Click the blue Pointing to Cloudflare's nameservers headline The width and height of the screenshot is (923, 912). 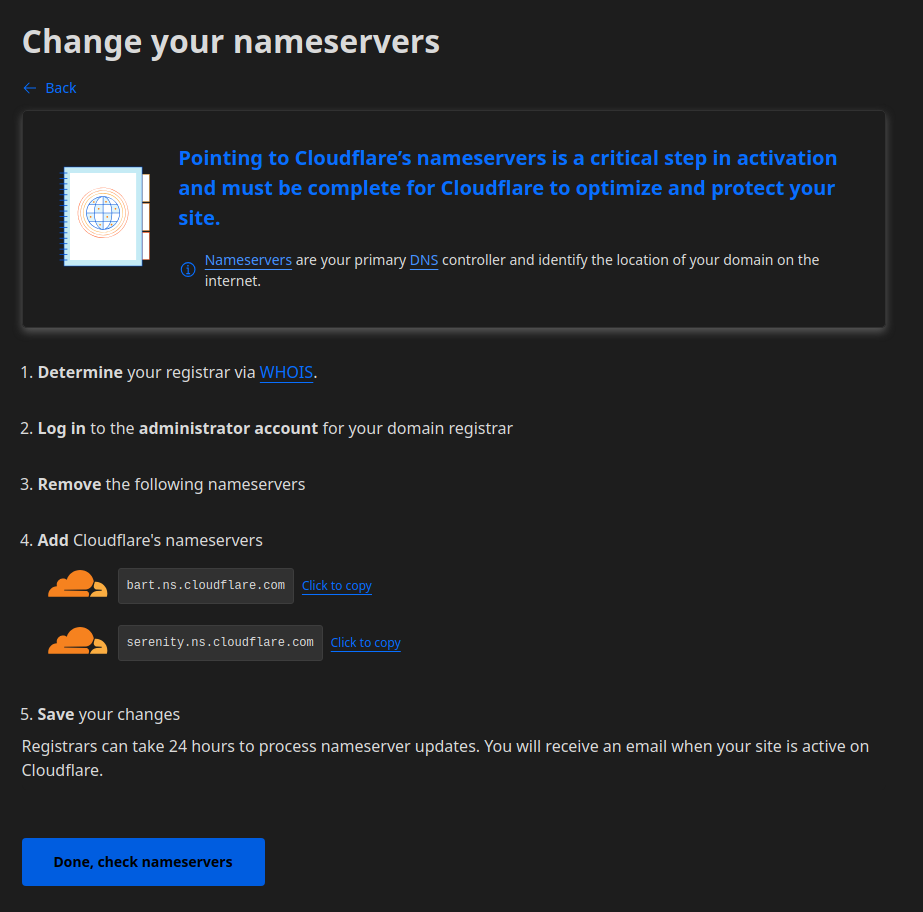pyautogui.click(x=507, y=187)
